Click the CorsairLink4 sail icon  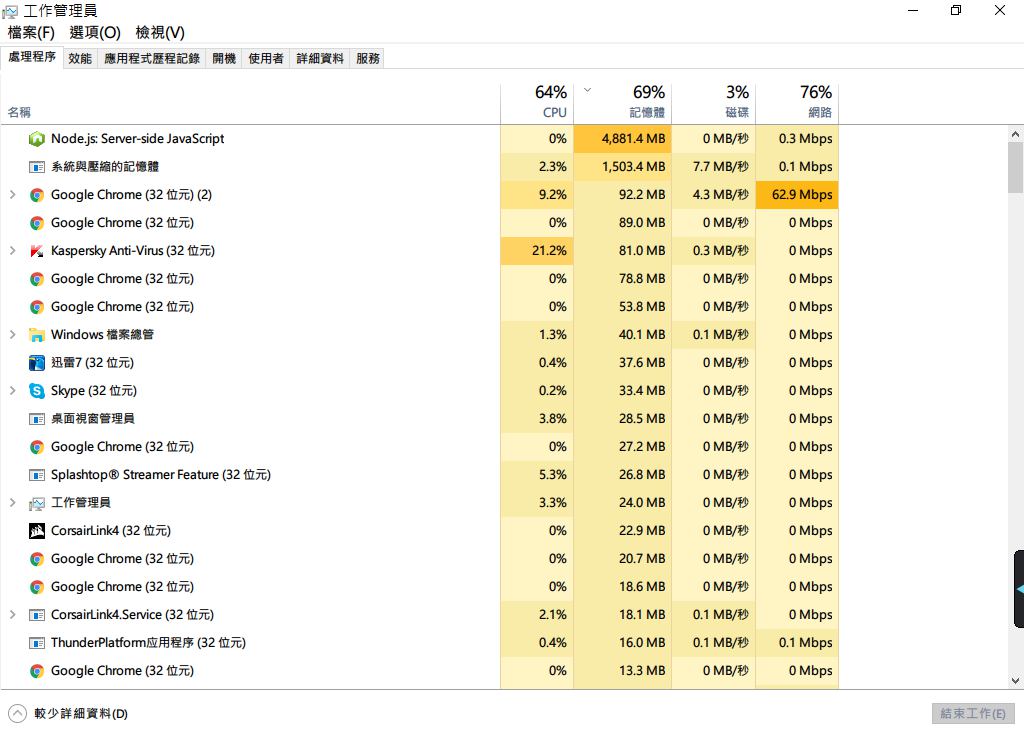(x=37, y=531)
